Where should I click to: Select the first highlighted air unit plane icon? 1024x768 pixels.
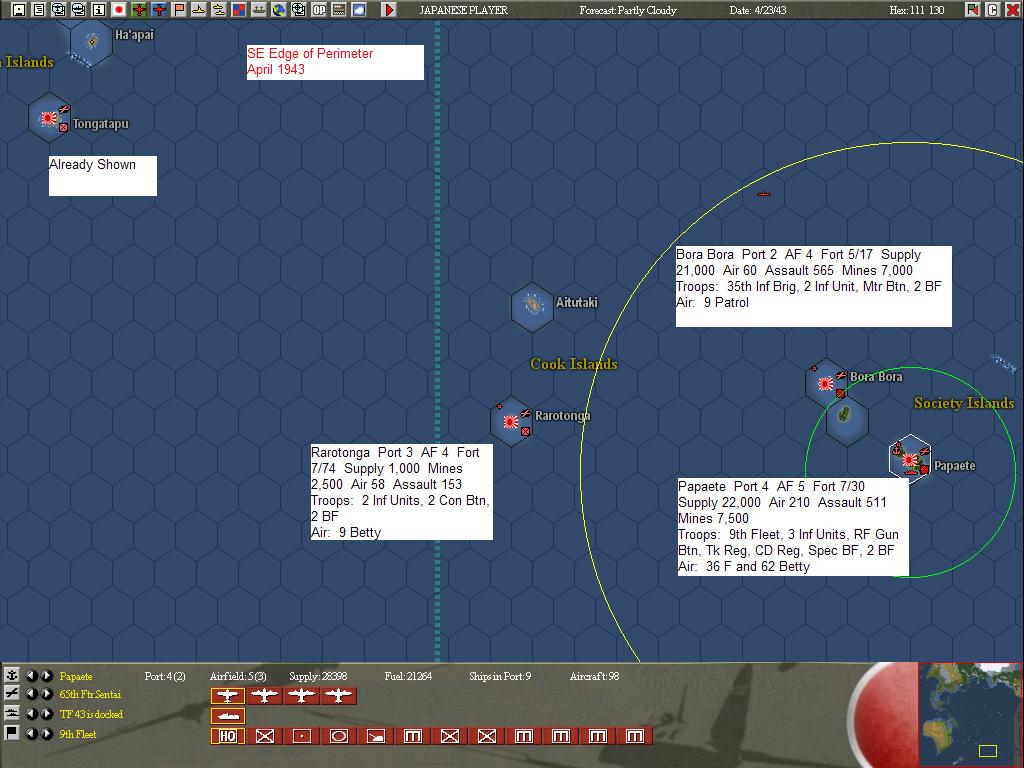point(227,696)
